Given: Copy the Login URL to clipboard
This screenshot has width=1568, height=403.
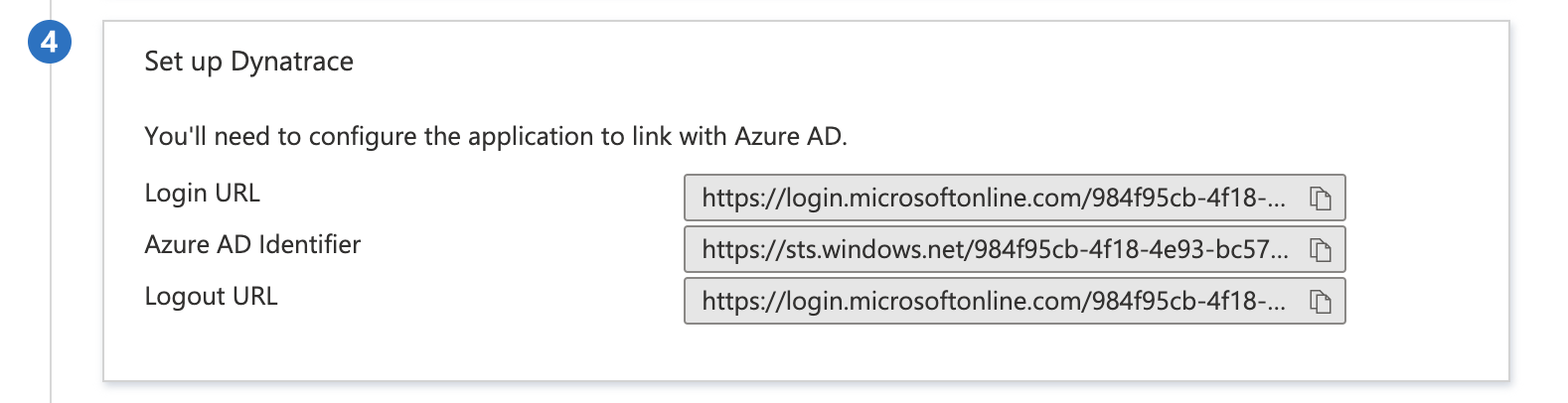Looking at the screenshot, I should click(x=1320, y=199).
